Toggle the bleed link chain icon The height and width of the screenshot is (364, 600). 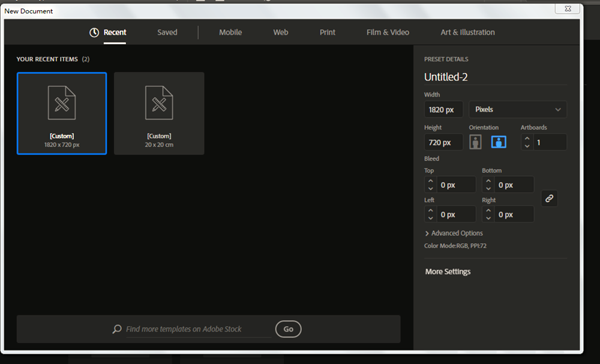(549, 198)
